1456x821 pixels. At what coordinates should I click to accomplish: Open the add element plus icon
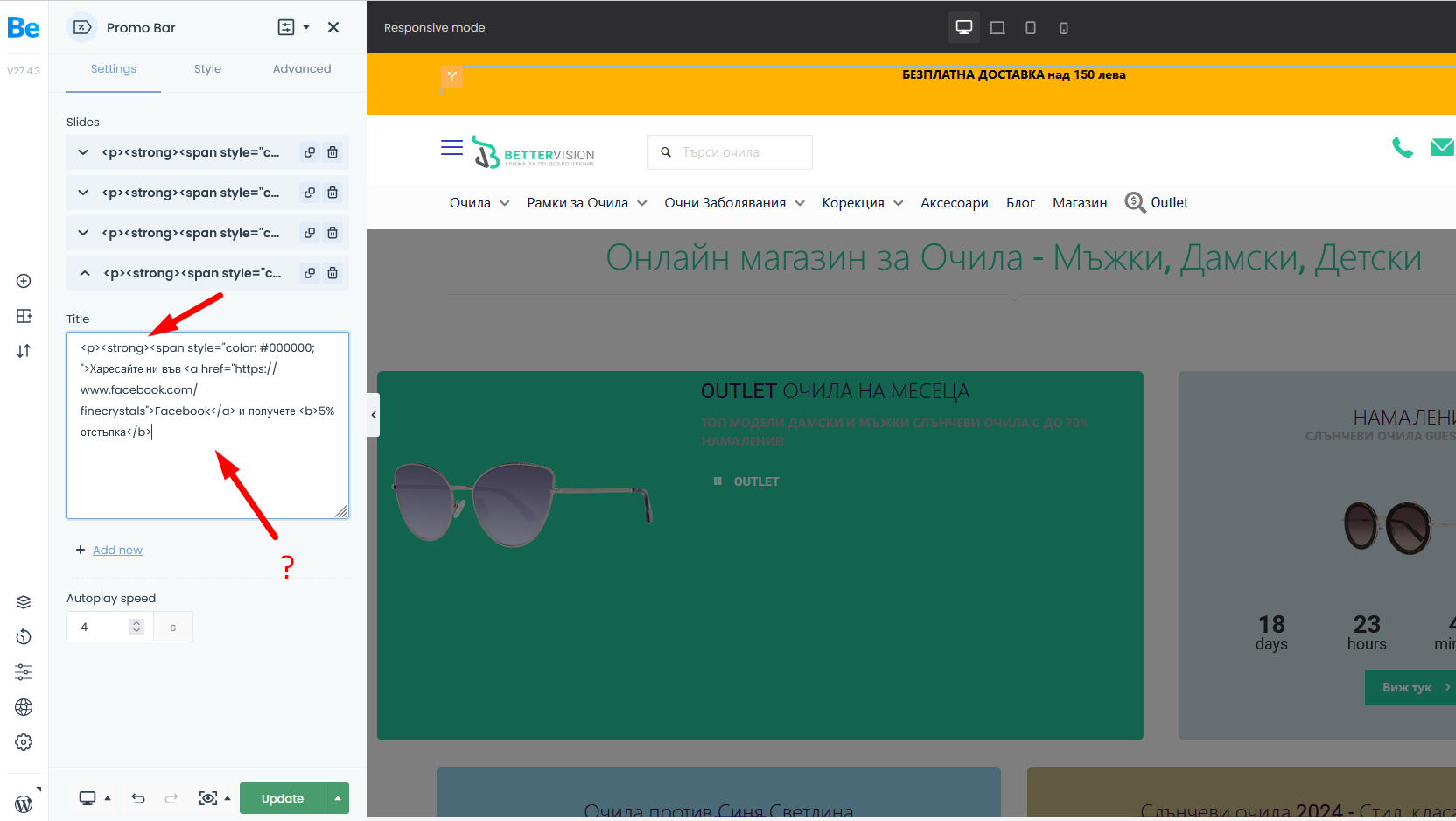24,281
